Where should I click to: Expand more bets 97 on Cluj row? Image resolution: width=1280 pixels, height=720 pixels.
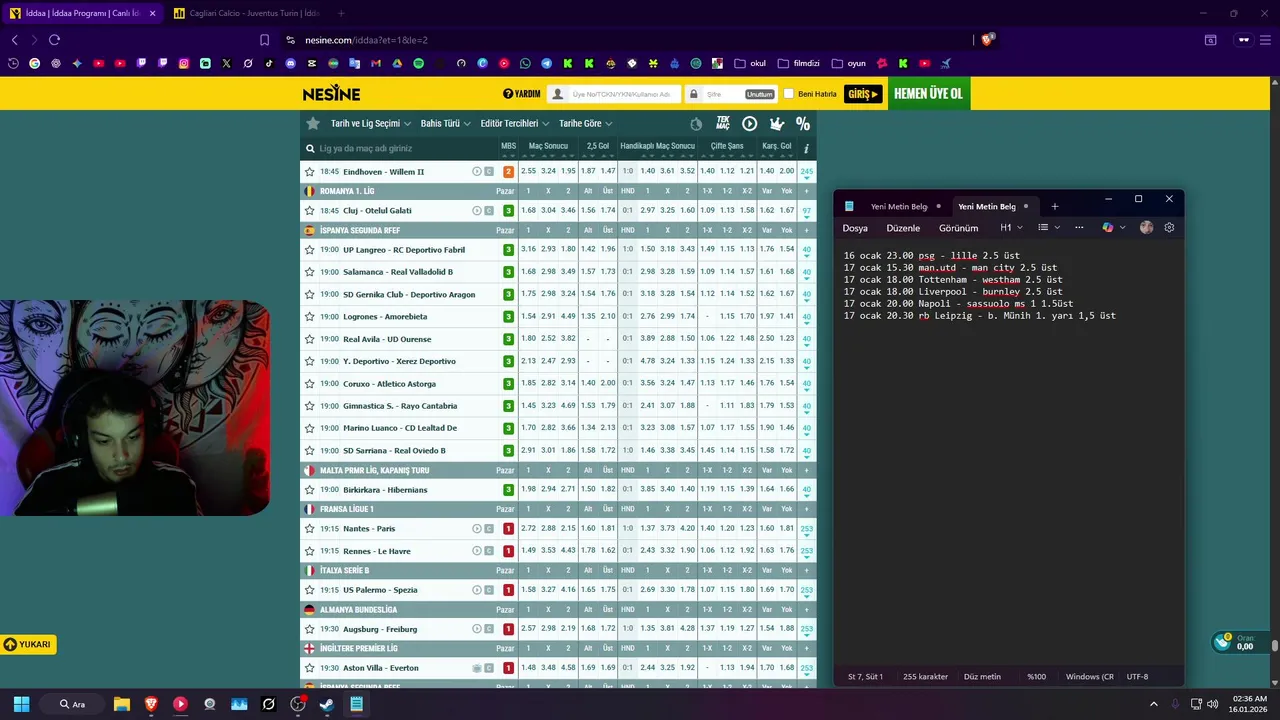(806, 211)
